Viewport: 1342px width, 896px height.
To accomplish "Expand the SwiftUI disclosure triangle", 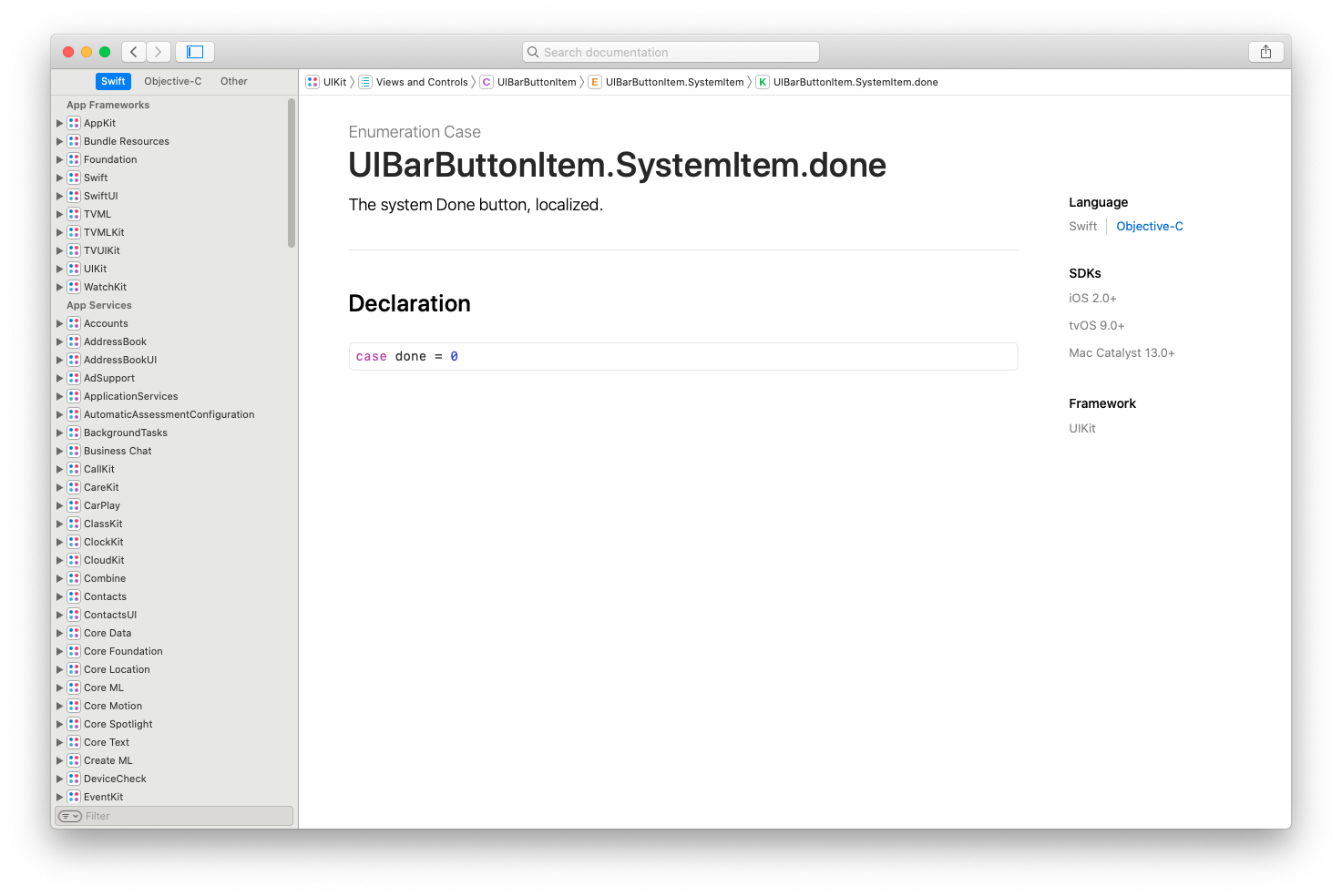I will click(60, 196).
